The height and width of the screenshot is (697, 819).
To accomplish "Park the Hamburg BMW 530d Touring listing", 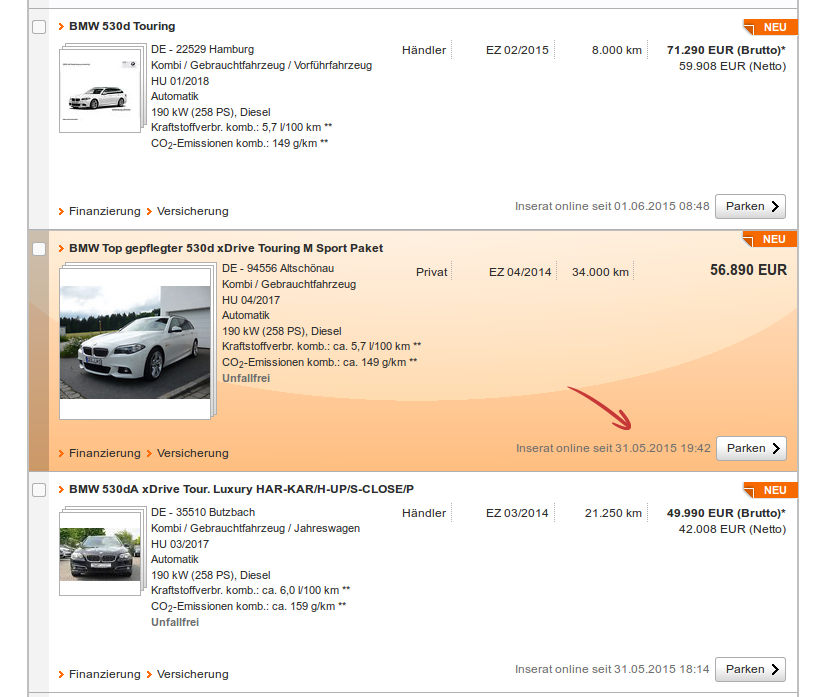I will [750, 206].
